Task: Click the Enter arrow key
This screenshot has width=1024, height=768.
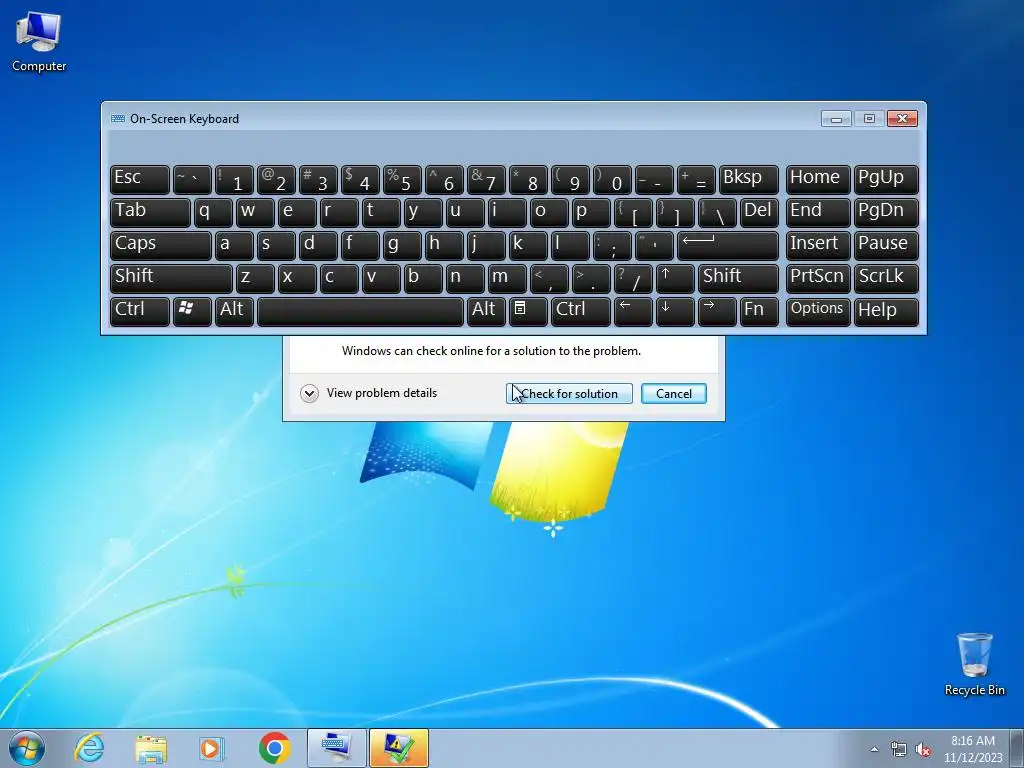Action: (x=728, y=245)
